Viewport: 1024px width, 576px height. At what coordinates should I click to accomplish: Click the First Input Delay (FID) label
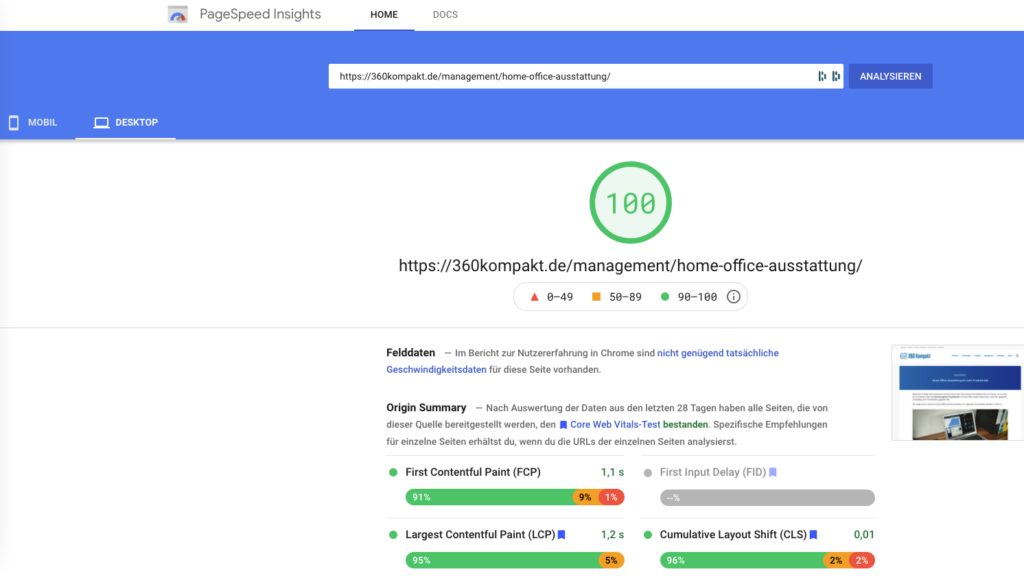[712, 472]
